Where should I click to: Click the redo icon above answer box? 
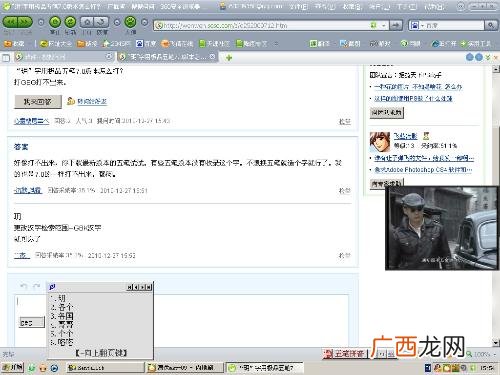(36, 286)
